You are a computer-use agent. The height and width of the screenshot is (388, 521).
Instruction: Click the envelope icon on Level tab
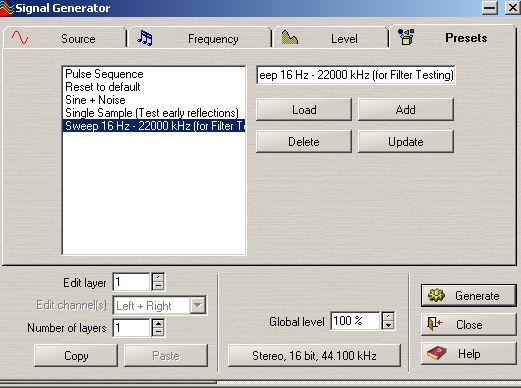pyautogui.click(x=289, y=37)
